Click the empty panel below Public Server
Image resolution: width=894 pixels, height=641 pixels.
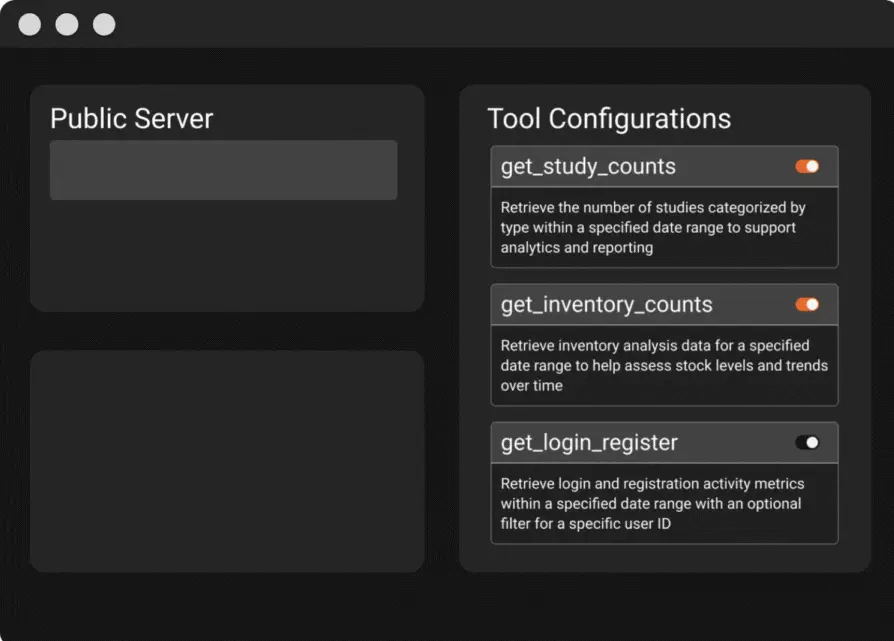(x=227, y=461)
